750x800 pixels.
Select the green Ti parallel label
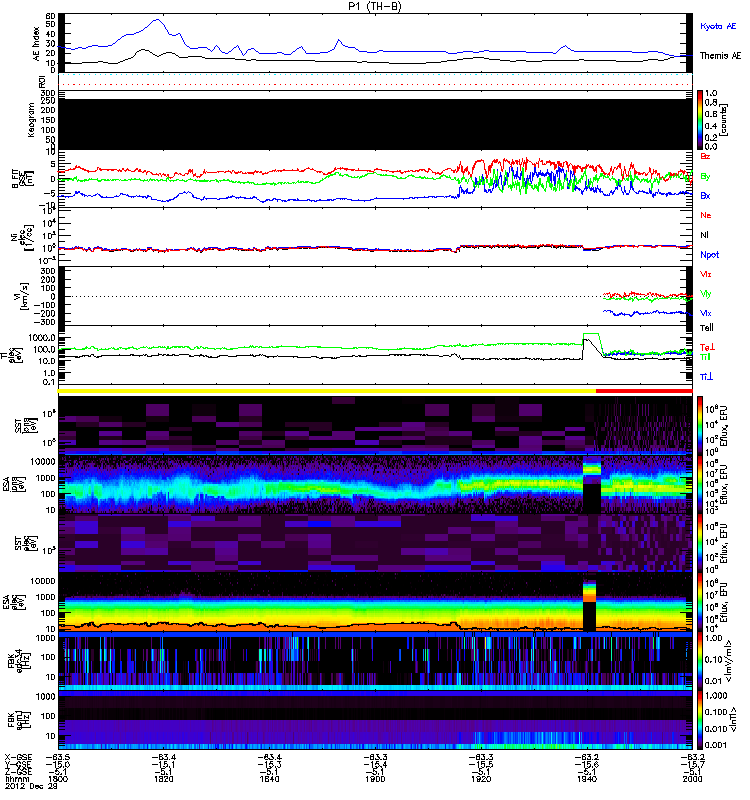click(705, 357)
